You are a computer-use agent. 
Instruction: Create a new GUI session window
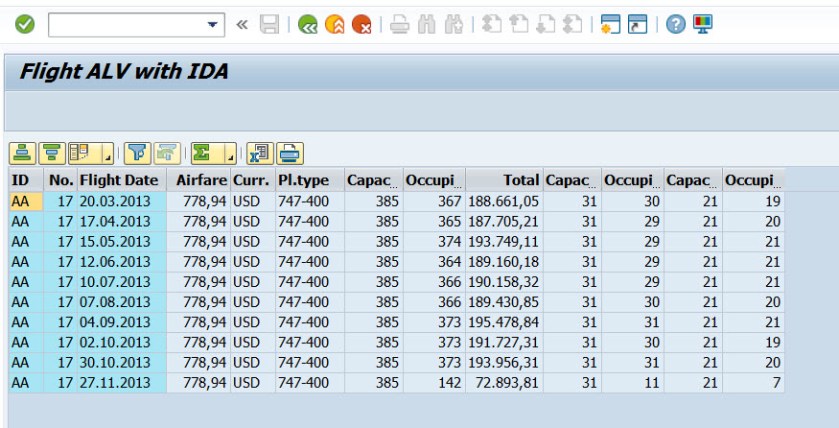(611, 25)
